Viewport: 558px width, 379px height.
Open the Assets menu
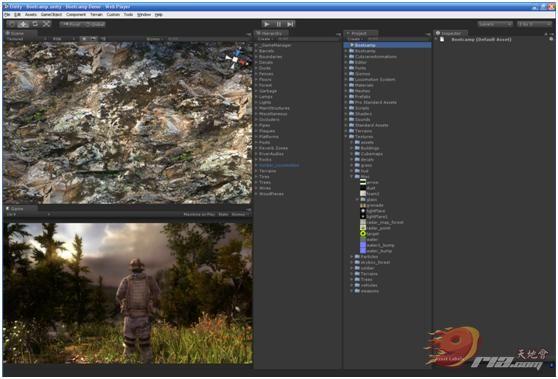[31, 15]
